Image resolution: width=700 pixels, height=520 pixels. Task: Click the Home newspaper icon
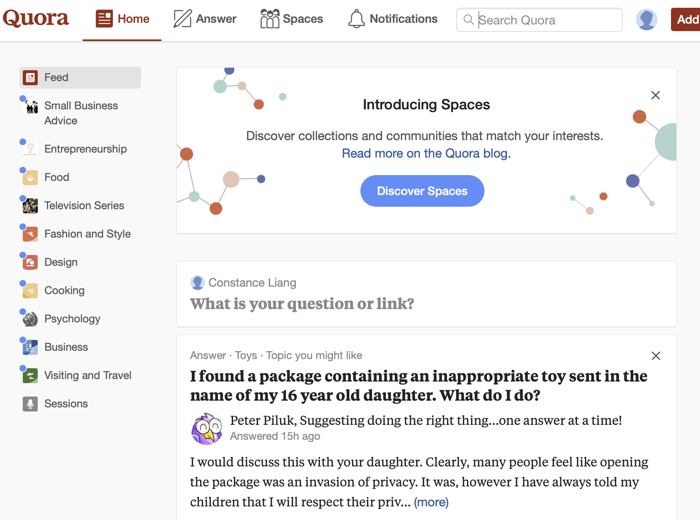pos(104,19)
